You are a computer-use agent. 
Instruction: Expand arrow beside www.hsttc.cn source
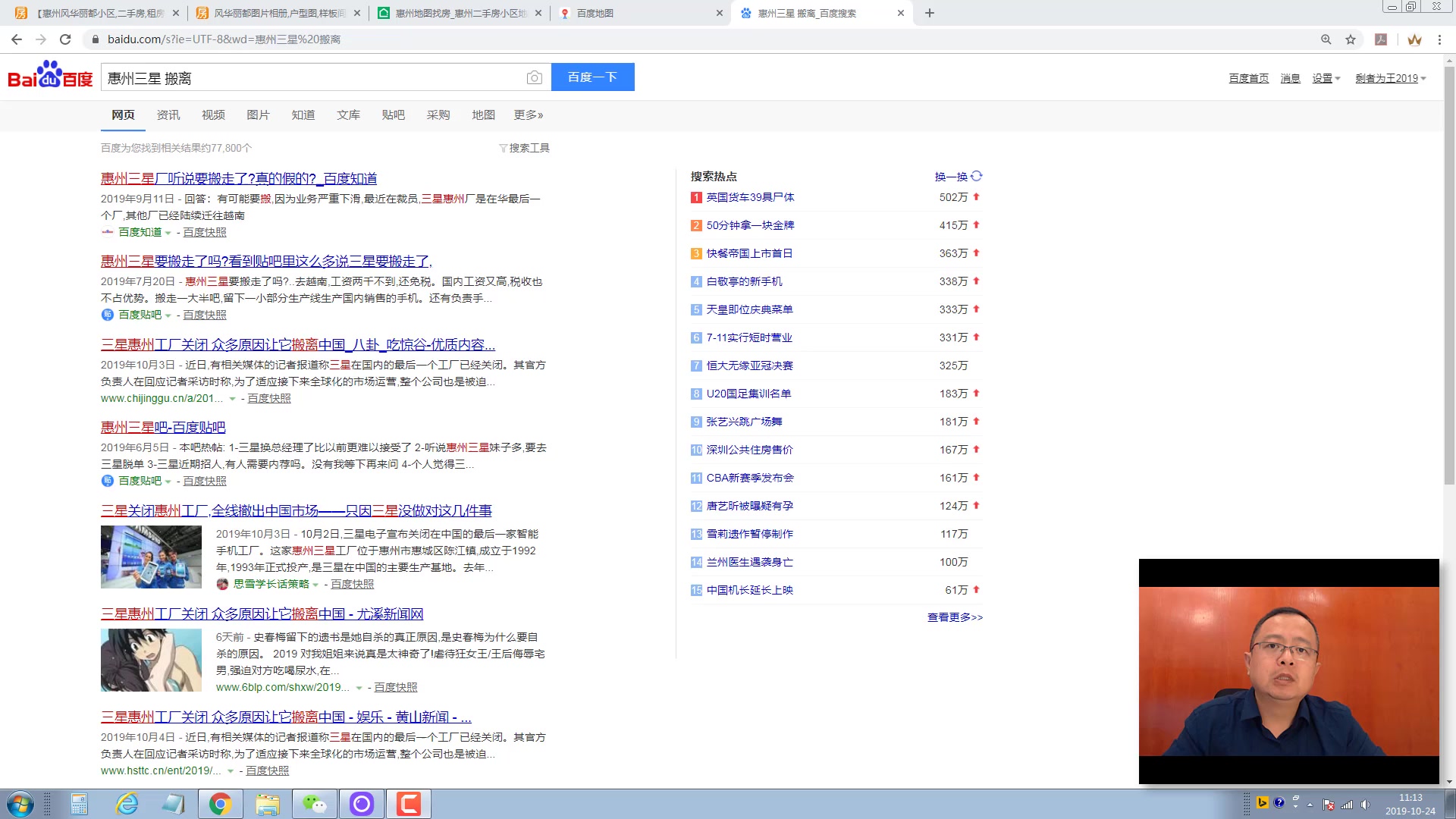230,771
